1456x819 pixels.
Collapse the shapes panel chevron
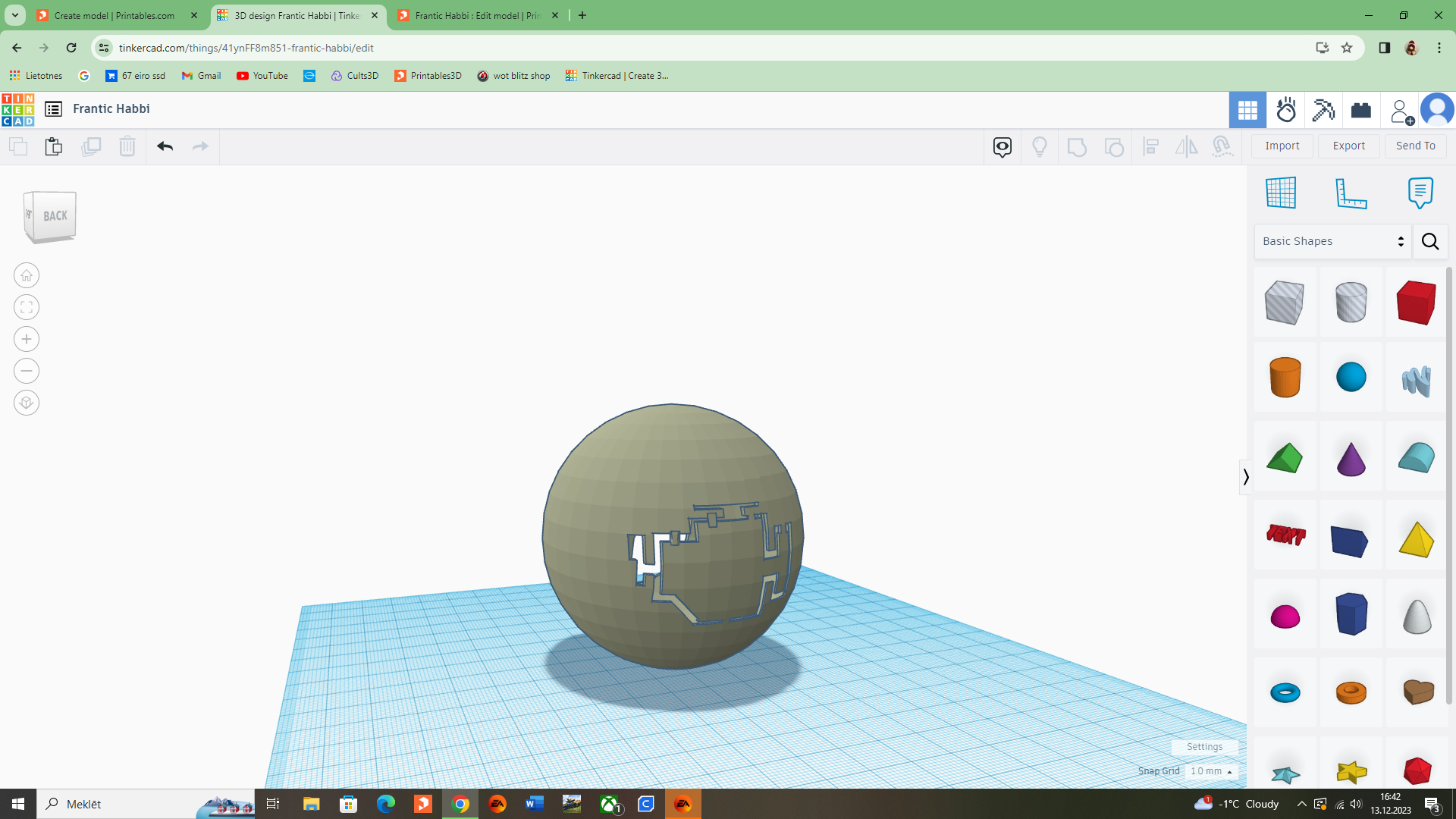(x=1245, y=477)
